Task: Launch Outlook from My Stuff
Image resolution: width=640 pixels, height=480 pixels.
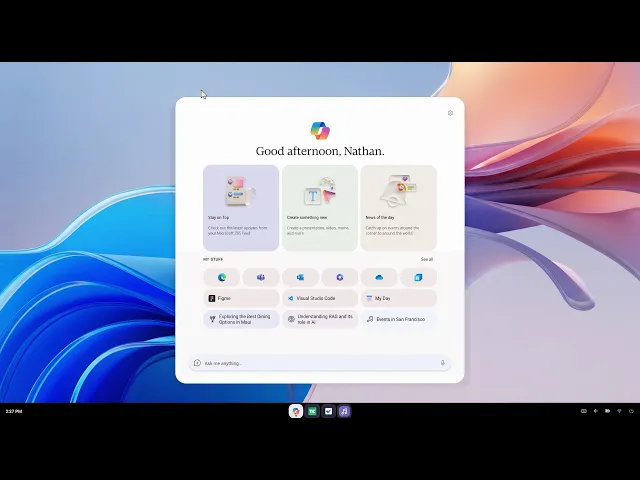Action: tap(300, 278)
